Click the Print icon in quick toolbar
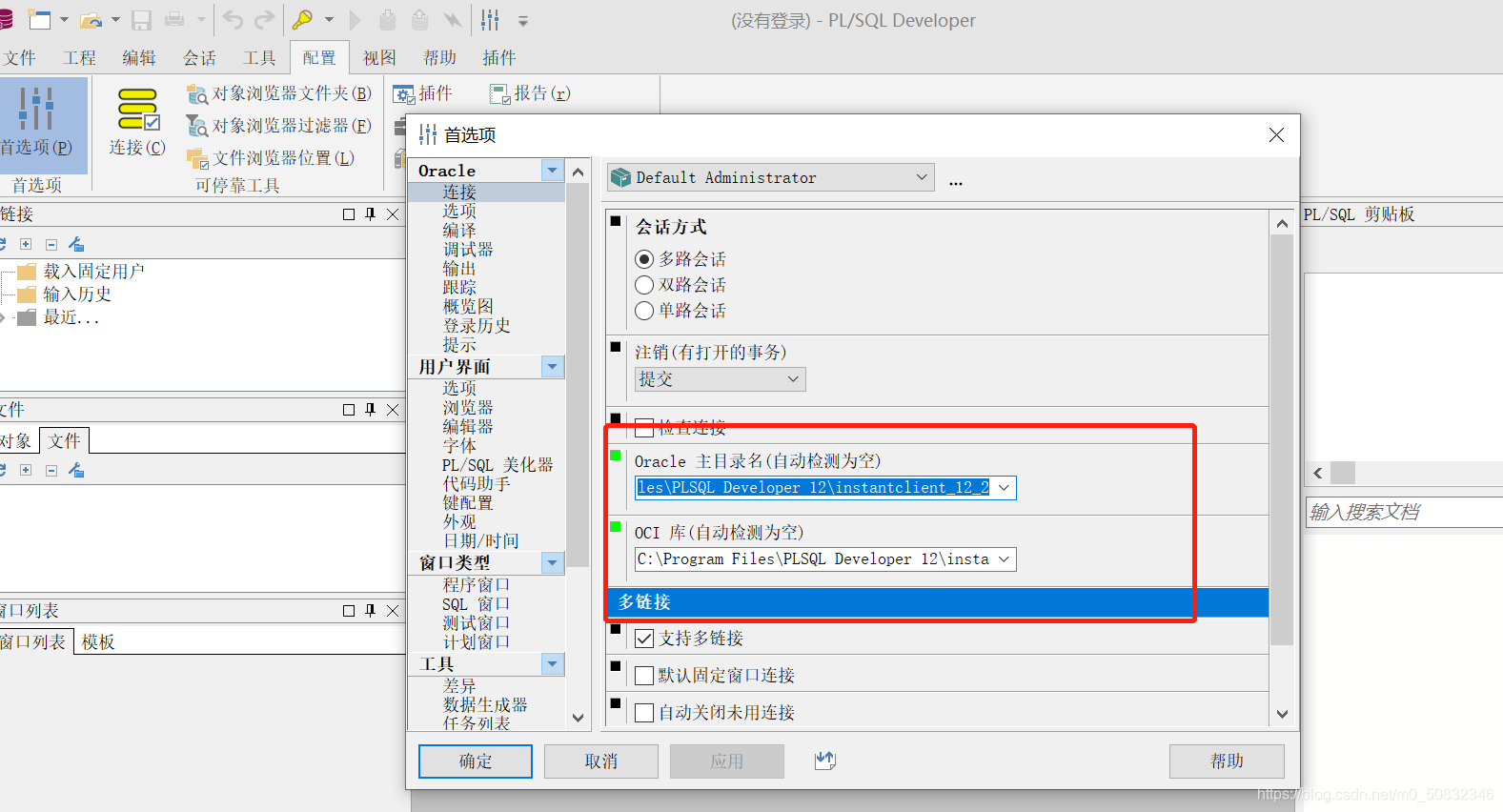This screenshot has width=1503, height=812. pos(175,19)
